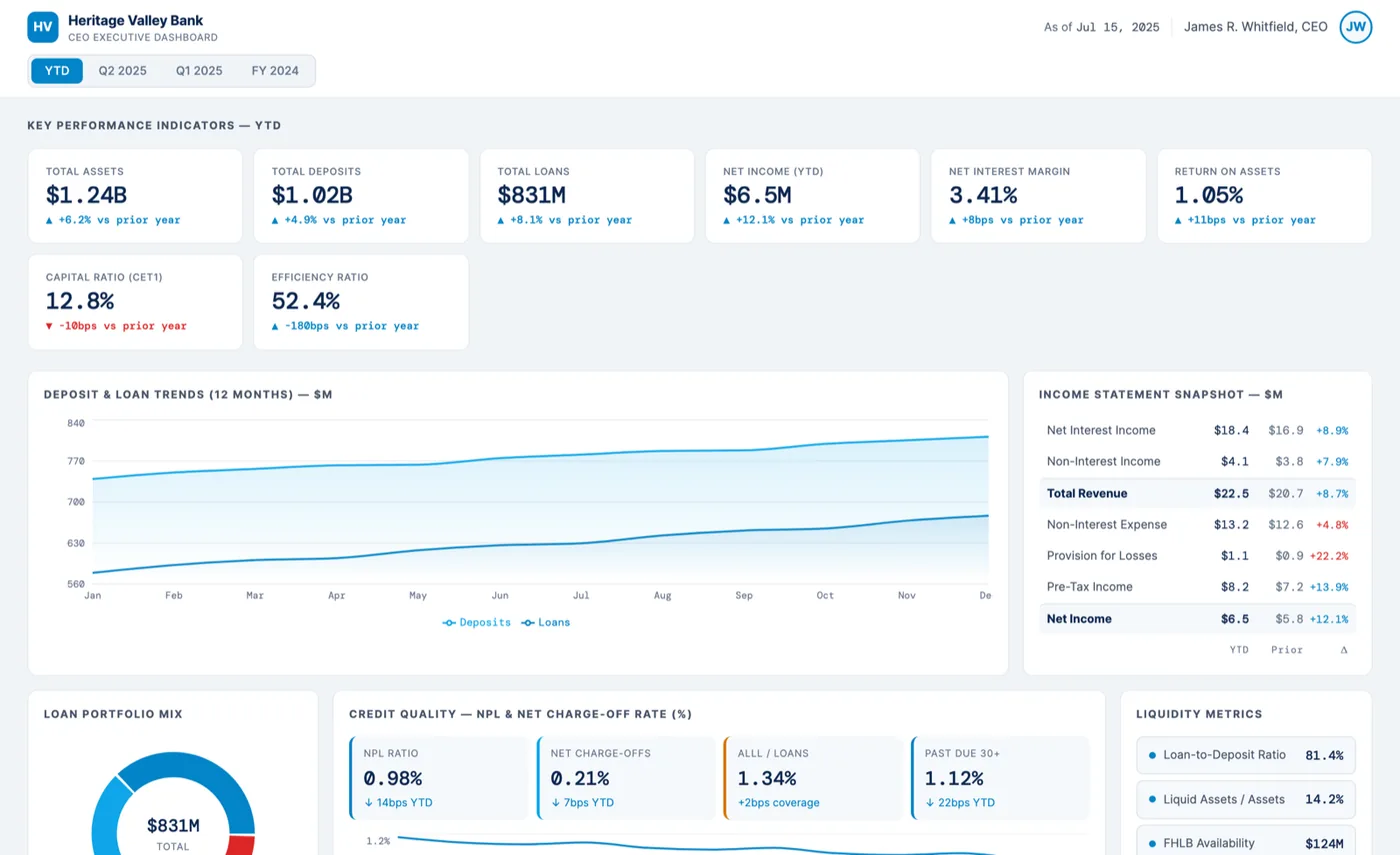Switch to the Q2 2025 tab
Viewport: 1400px width, 855px height.
pos(123,71)
